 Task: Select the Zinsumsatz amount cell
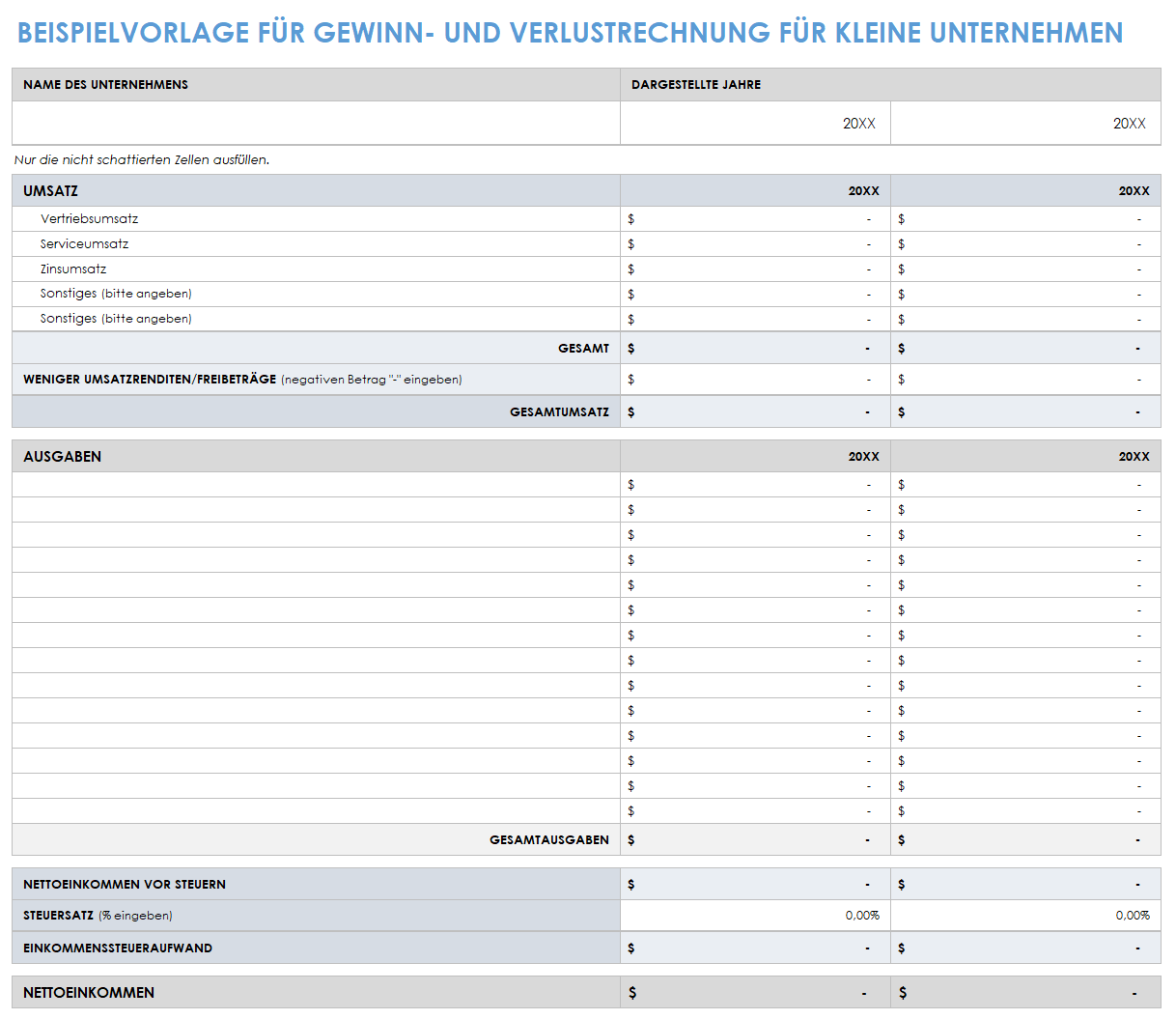754,269
